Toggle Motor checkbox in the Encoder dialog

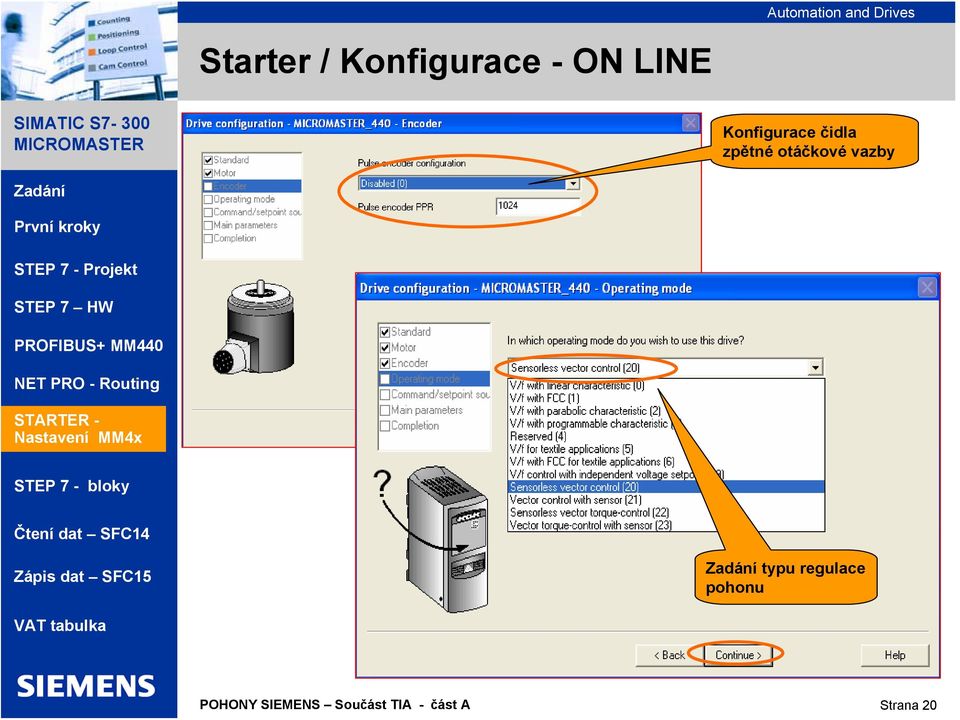(208, 173)
